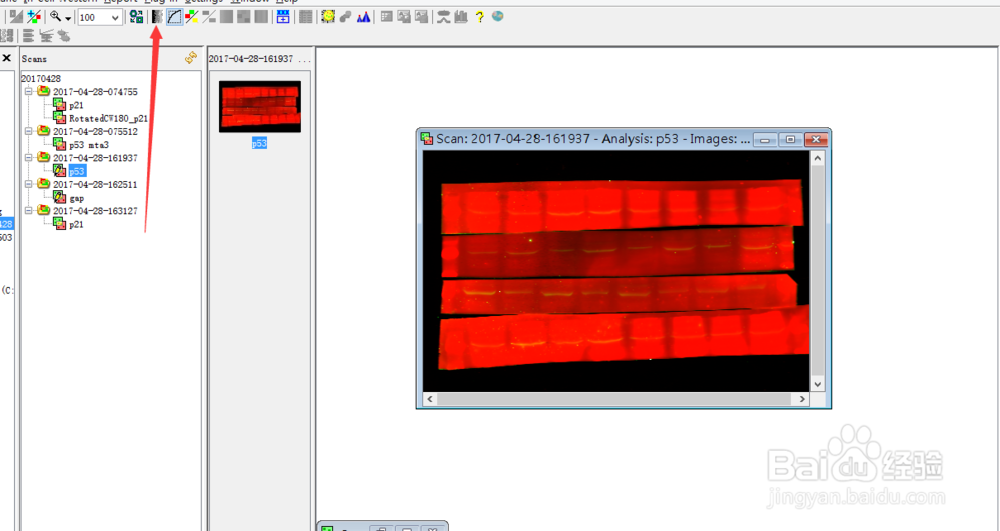Click the gray slash channel icon
The height and width of the screenshot is (531, 1000).
209,17
